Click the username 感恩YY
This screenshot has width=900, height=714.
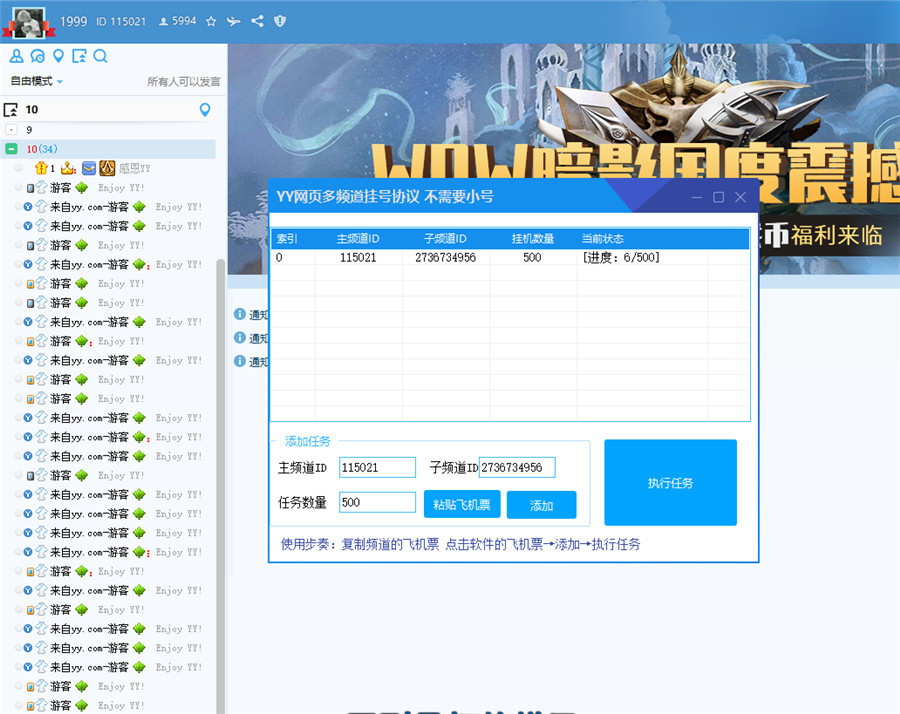coord(134,168)
